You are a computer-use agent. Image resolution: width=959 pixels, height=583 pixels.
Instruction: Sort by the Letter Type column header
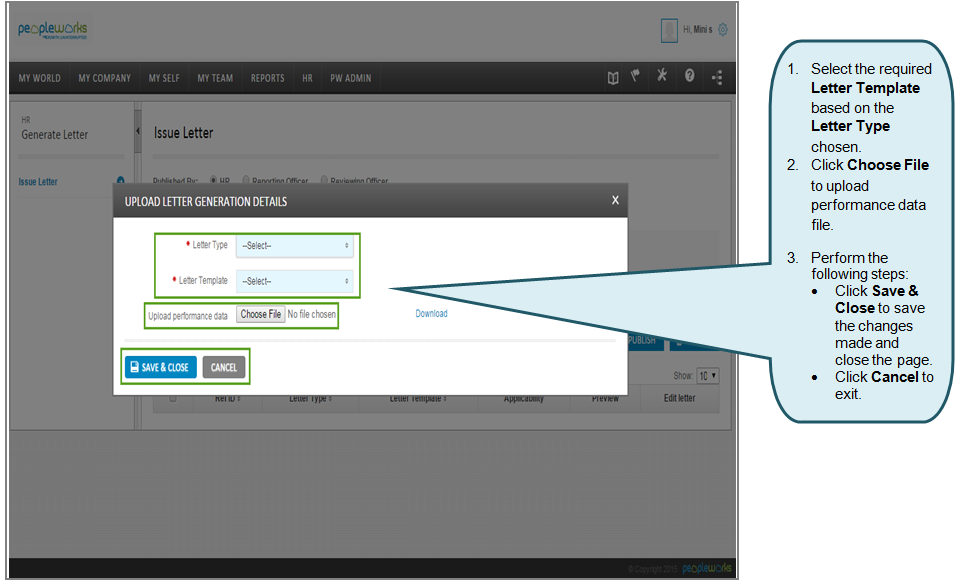[x=311, y=398]
